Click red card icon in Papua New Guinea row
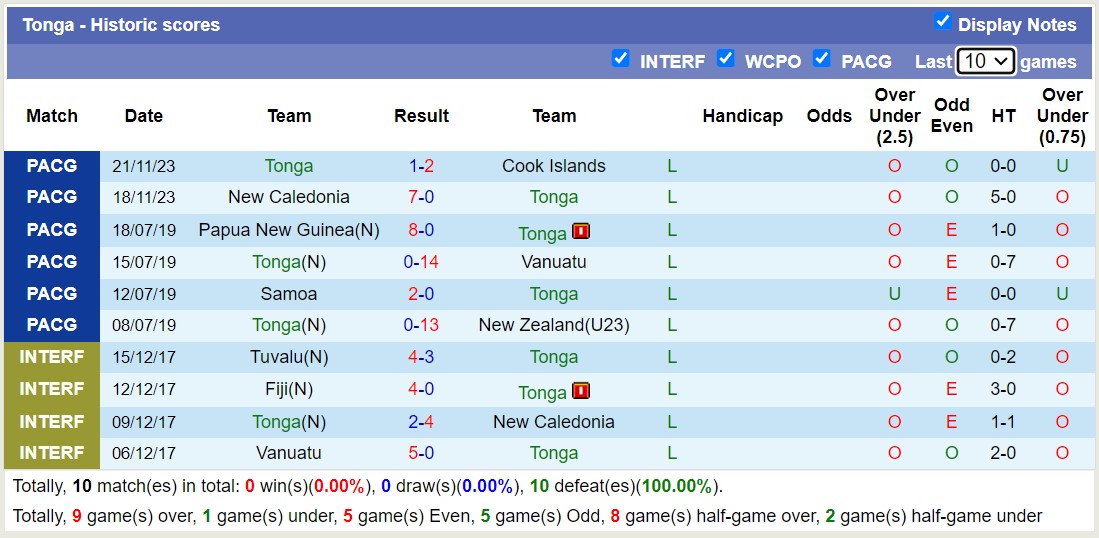 click(581, 231)
